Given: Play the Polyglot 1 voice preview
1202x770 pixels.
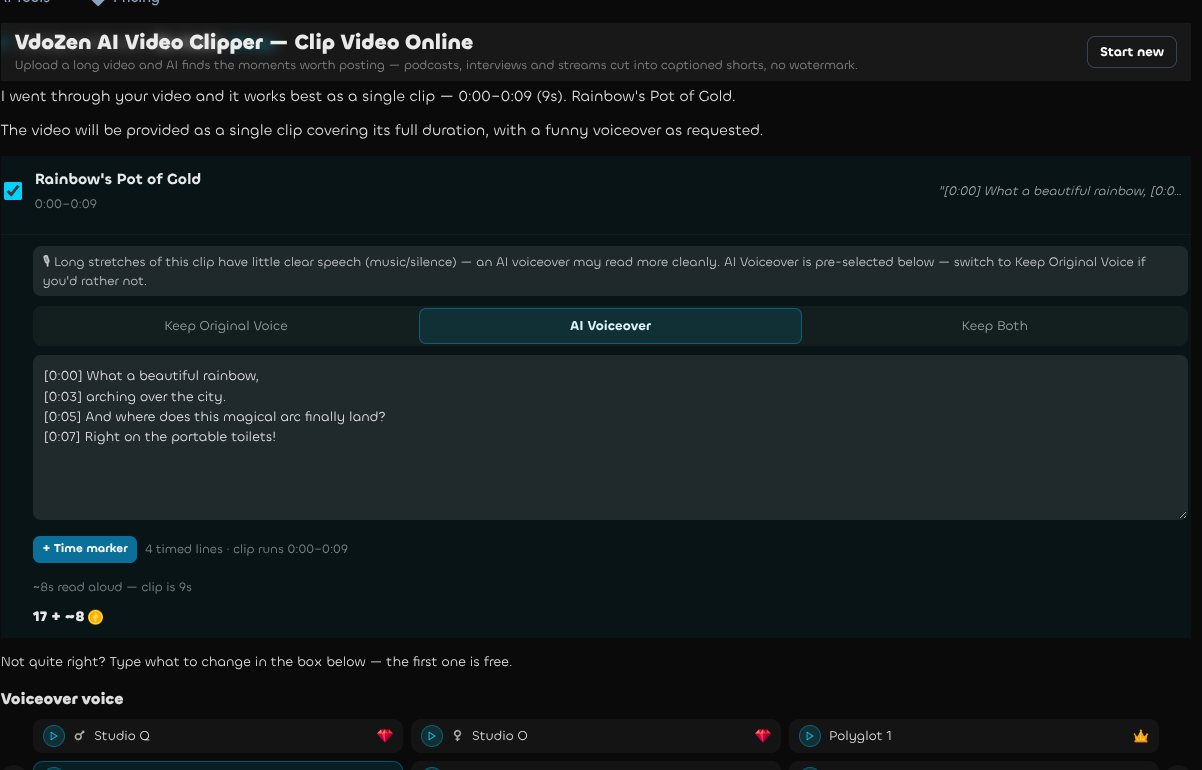Looking at the screenshot, I should coord(810,736).
